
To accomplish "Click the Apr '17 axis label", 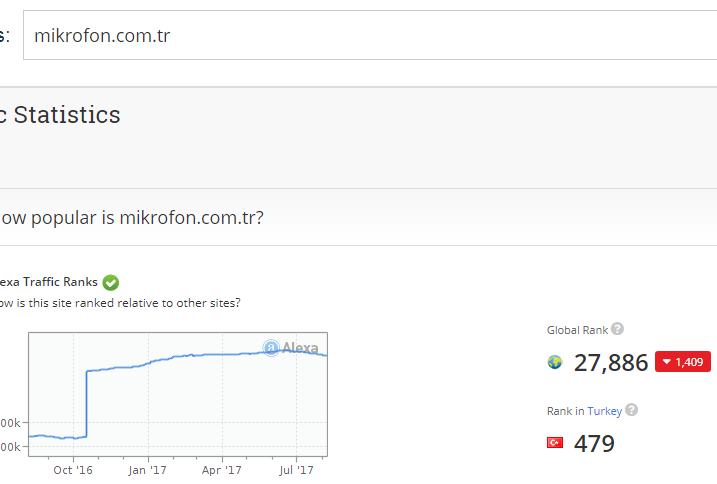I will pyautogui.click(x=222, y=470).
